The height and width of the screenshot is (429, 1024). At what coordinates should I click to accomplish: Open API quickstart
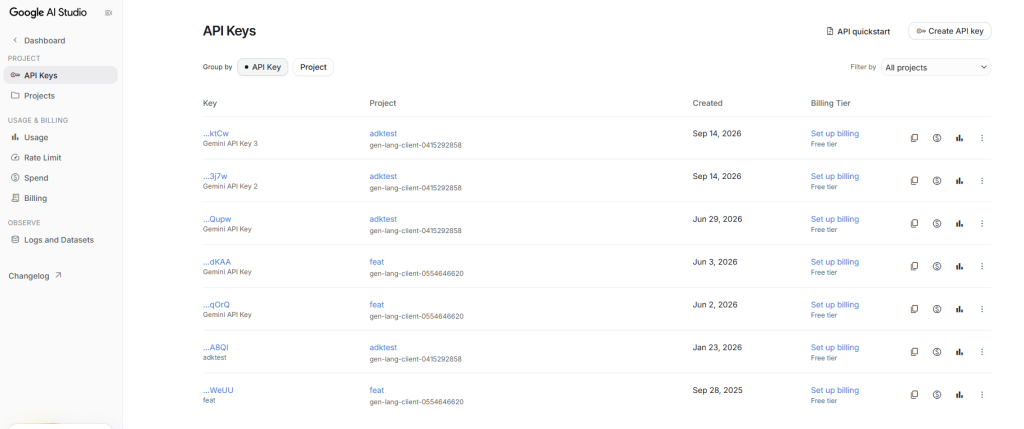point(858,31)
